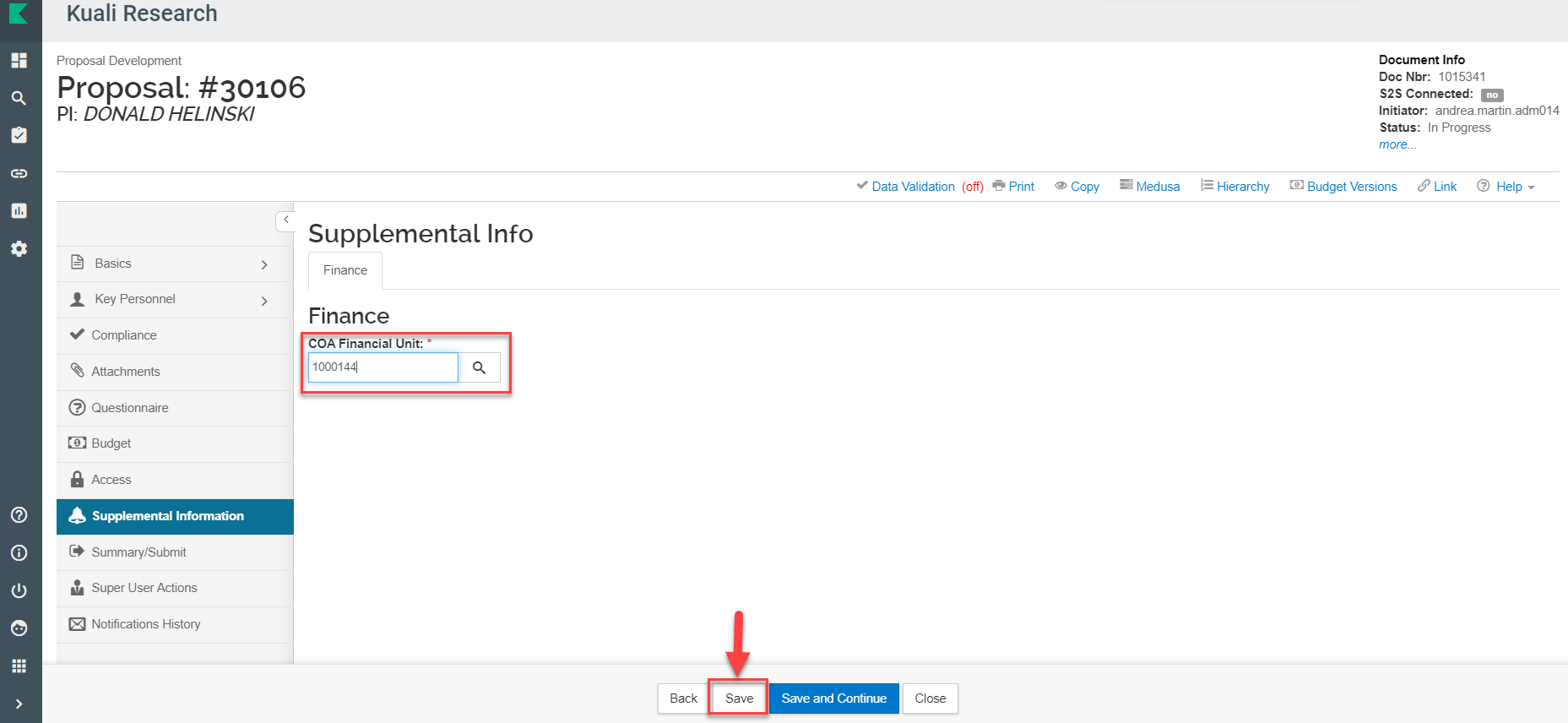Click the Link toolbar item
This screenshot has height=723, width=1568.
pos(1437,187)
